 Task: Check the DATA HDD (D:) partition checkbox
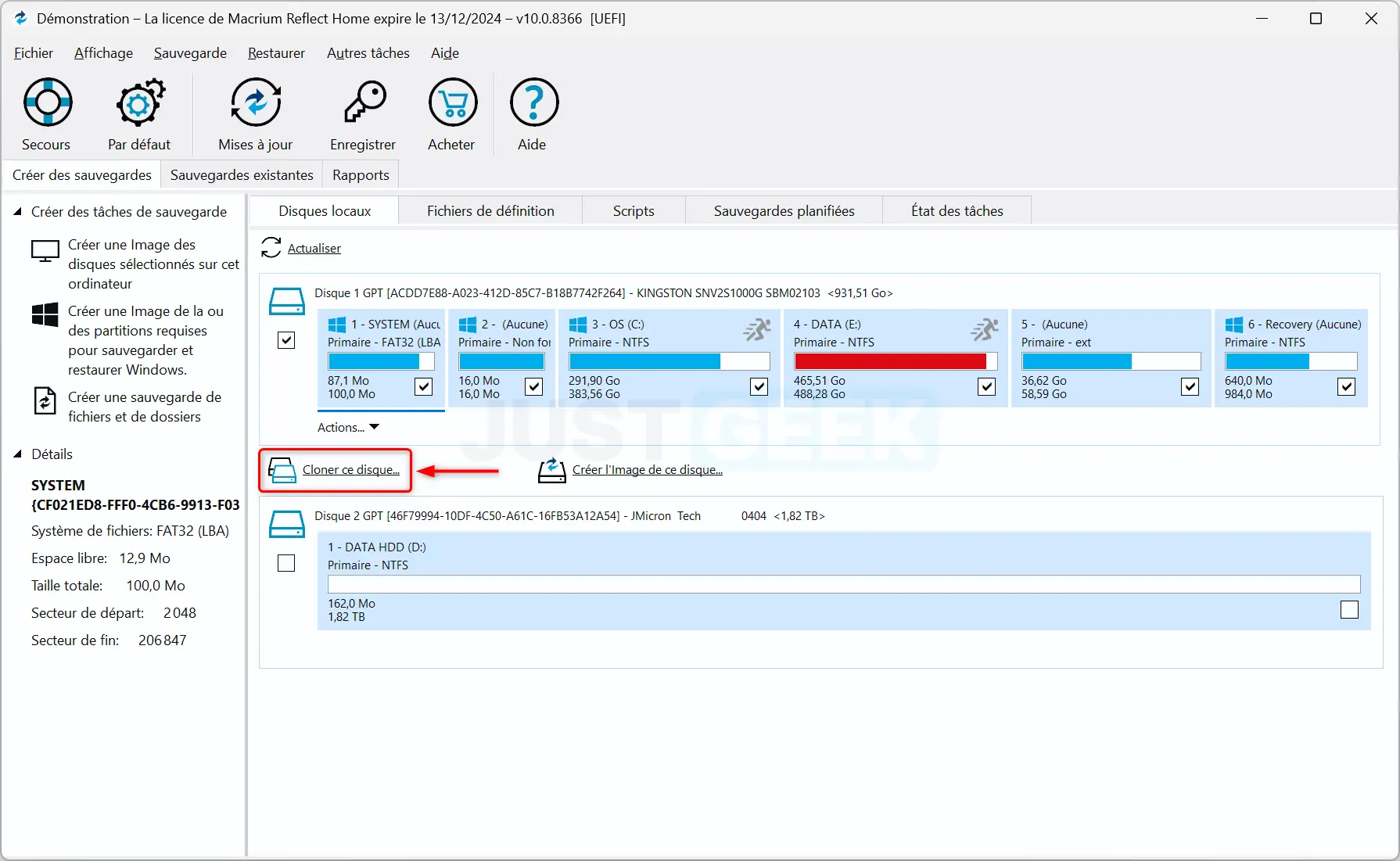pos(1350,609)
